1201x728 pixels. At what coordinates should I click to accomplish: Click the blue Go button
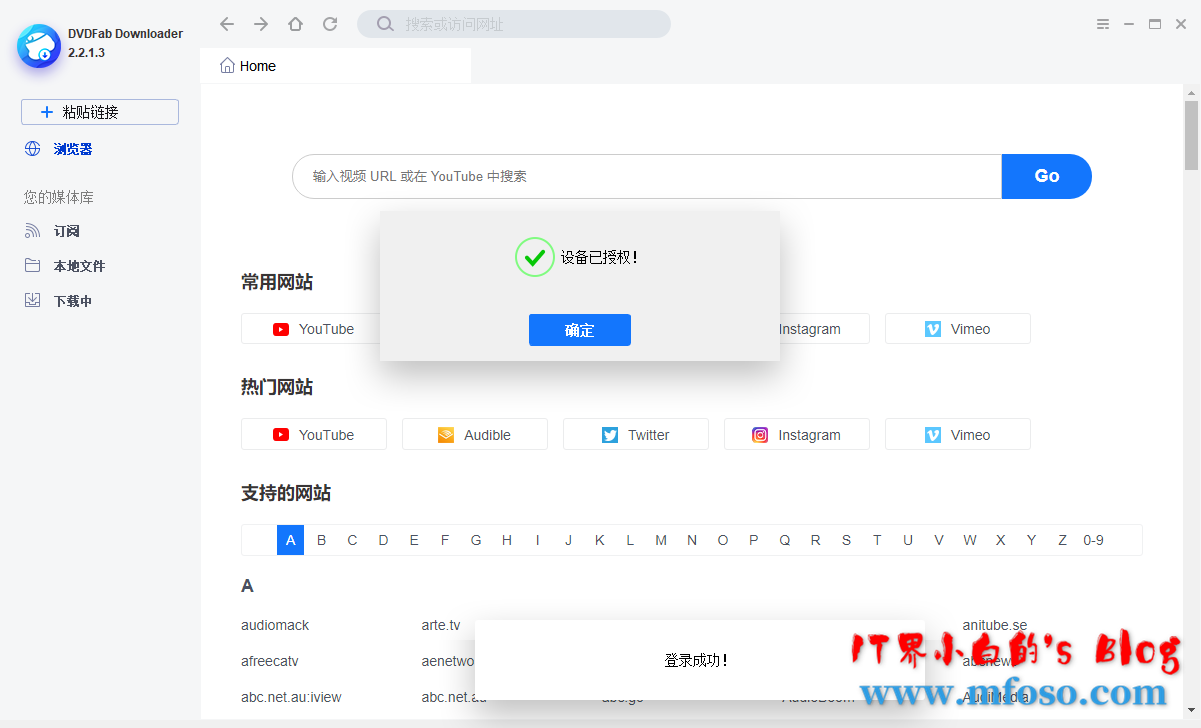[x=1046, y=176]
